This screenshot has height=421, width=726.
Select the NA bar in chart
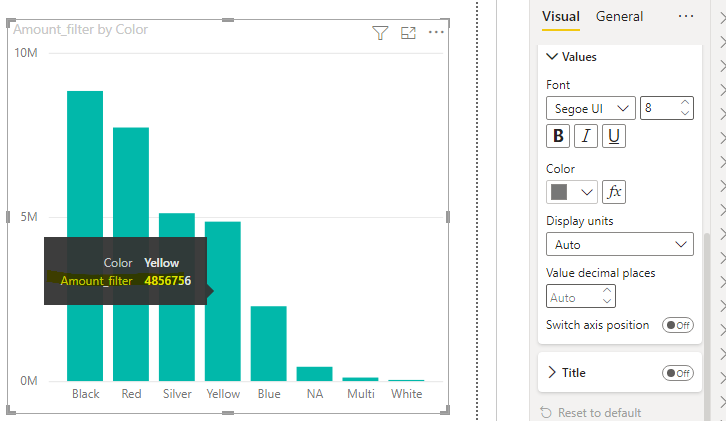314,374
